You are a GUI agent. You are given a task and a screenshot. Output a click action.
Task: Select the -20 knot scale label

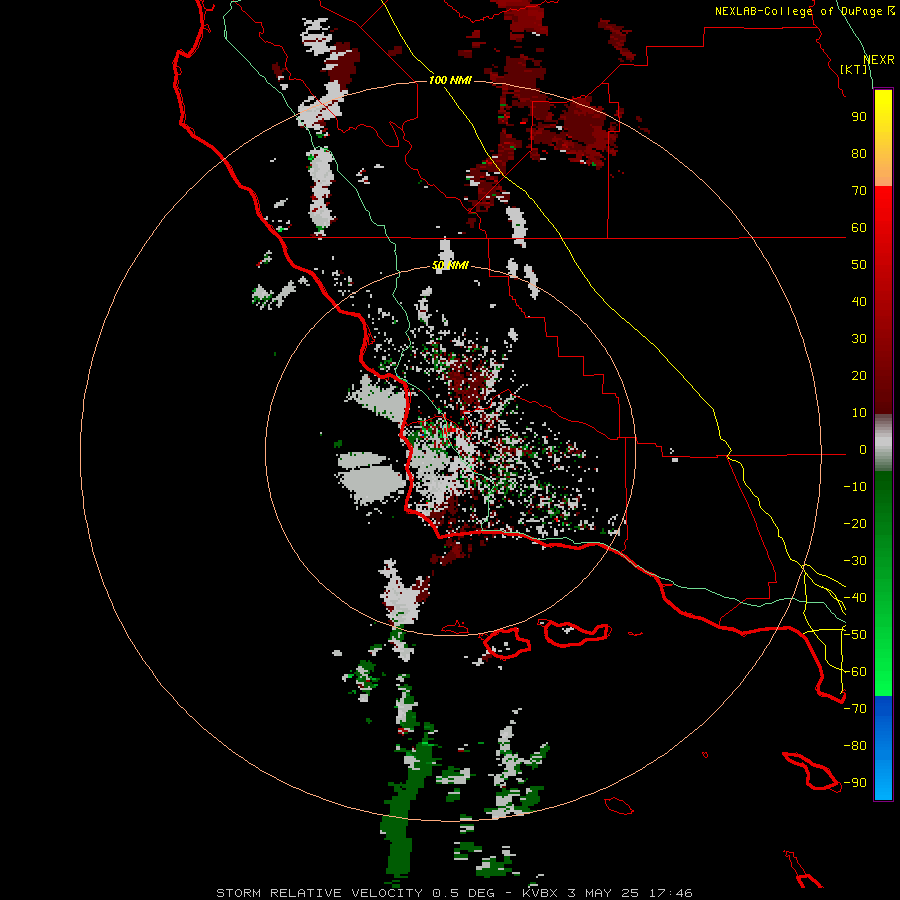855,524
